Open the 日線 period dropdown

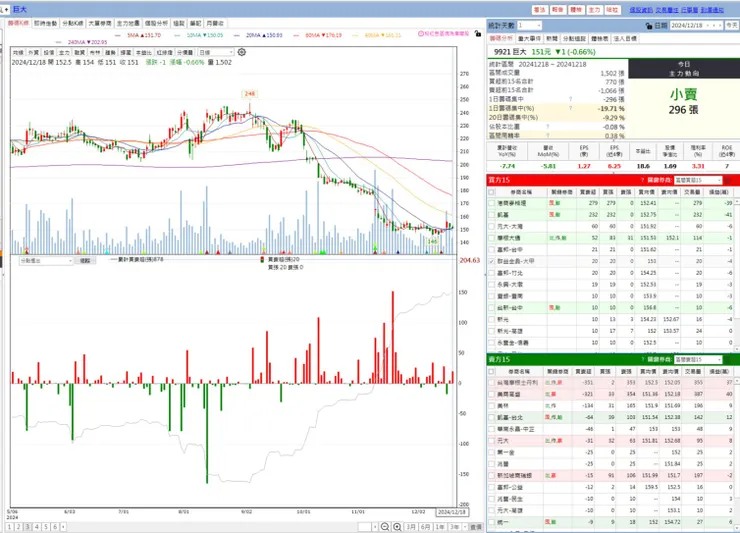216,52
